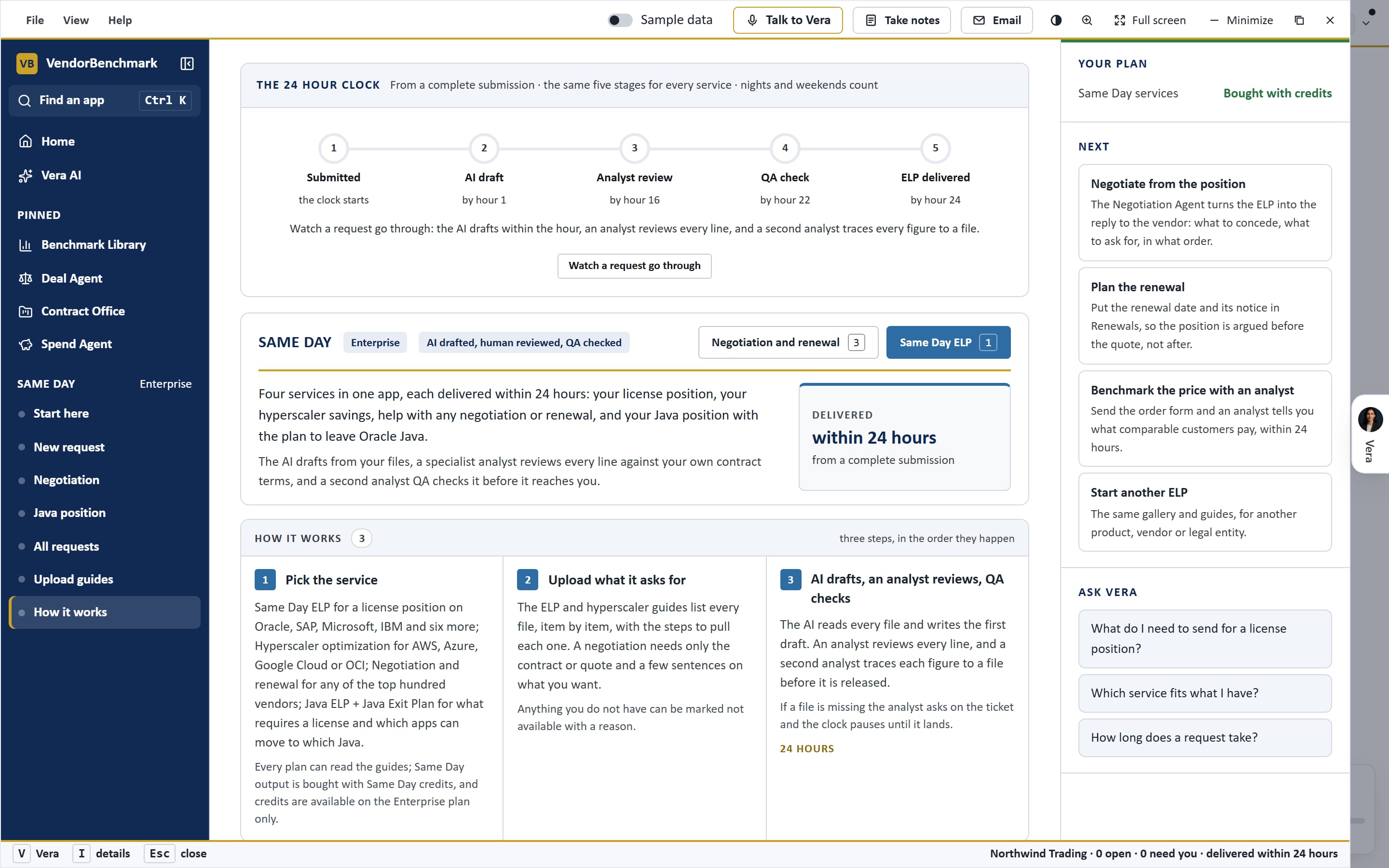1389x868 pixels.
Task: Go to Start here in Same Day menu
Action: (105, 413)
